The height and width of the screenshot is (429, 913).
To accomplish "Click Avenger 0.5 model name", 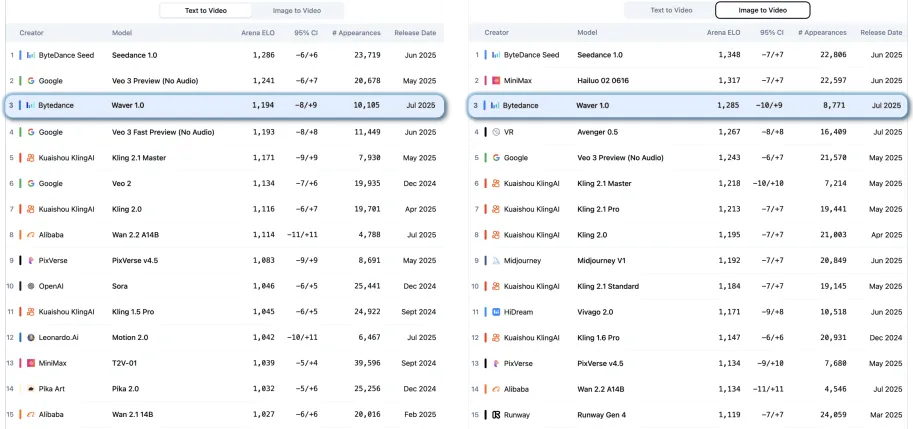I will (x=597, y=132).
